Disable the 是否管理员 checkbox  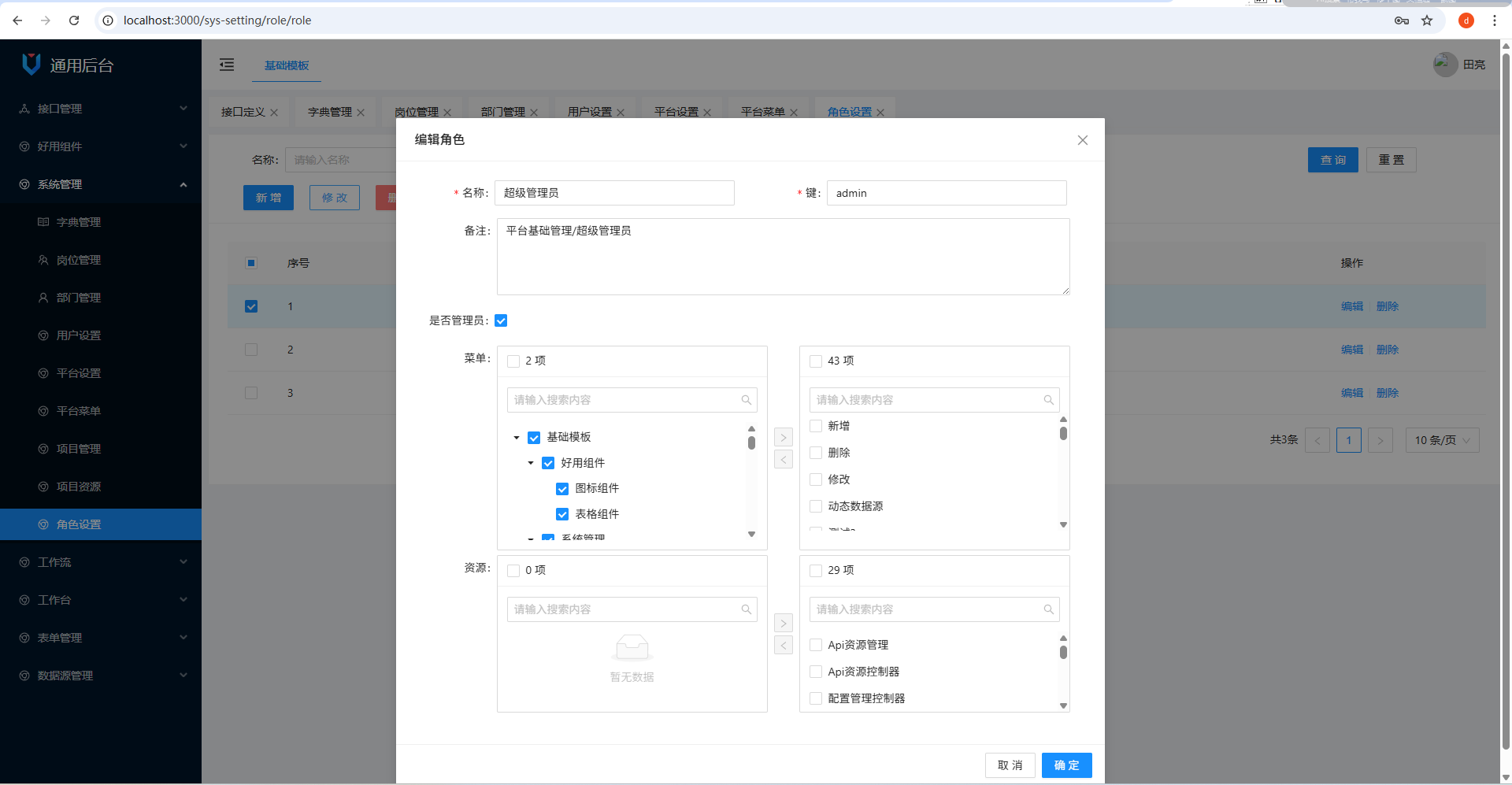tap(501, 320)
